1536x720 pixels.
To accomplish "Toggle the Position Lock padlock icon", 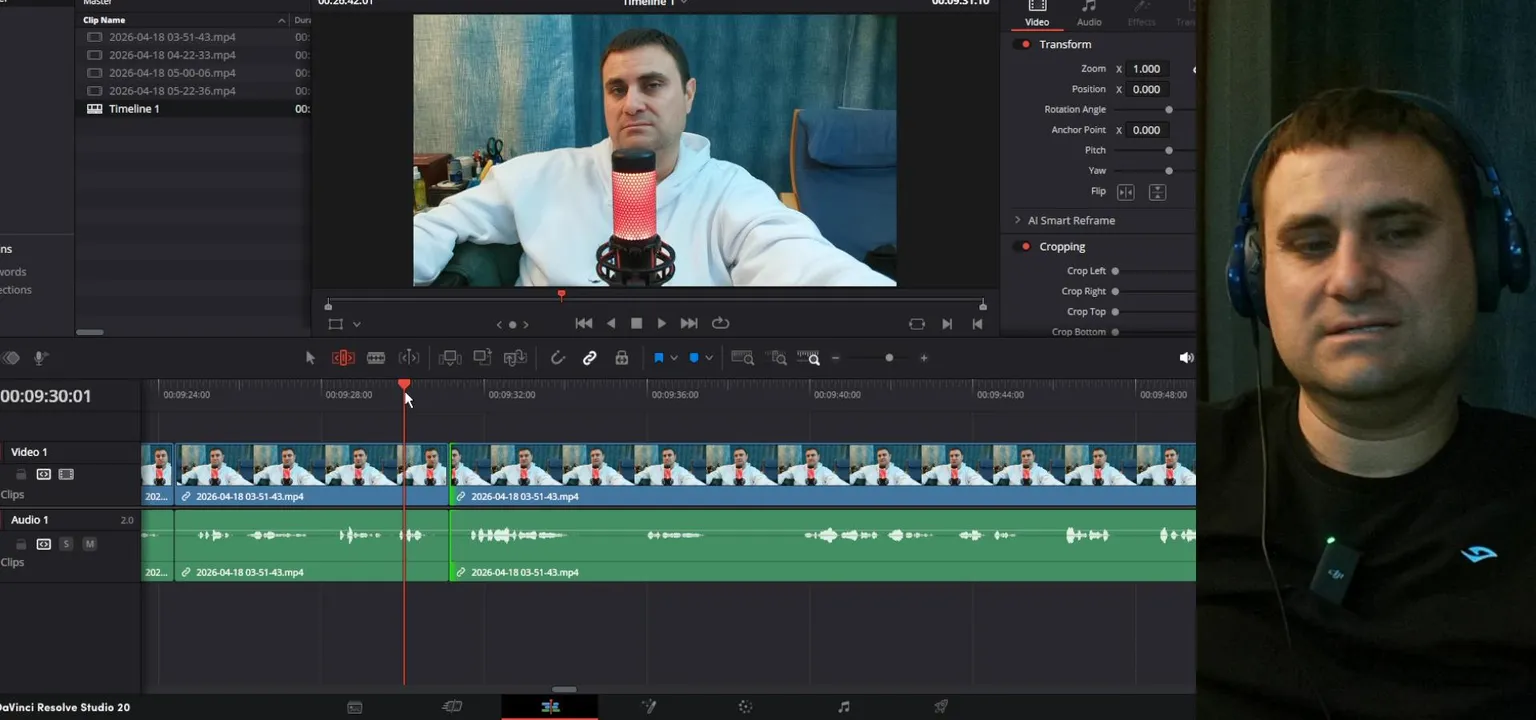I will [622, 358].
